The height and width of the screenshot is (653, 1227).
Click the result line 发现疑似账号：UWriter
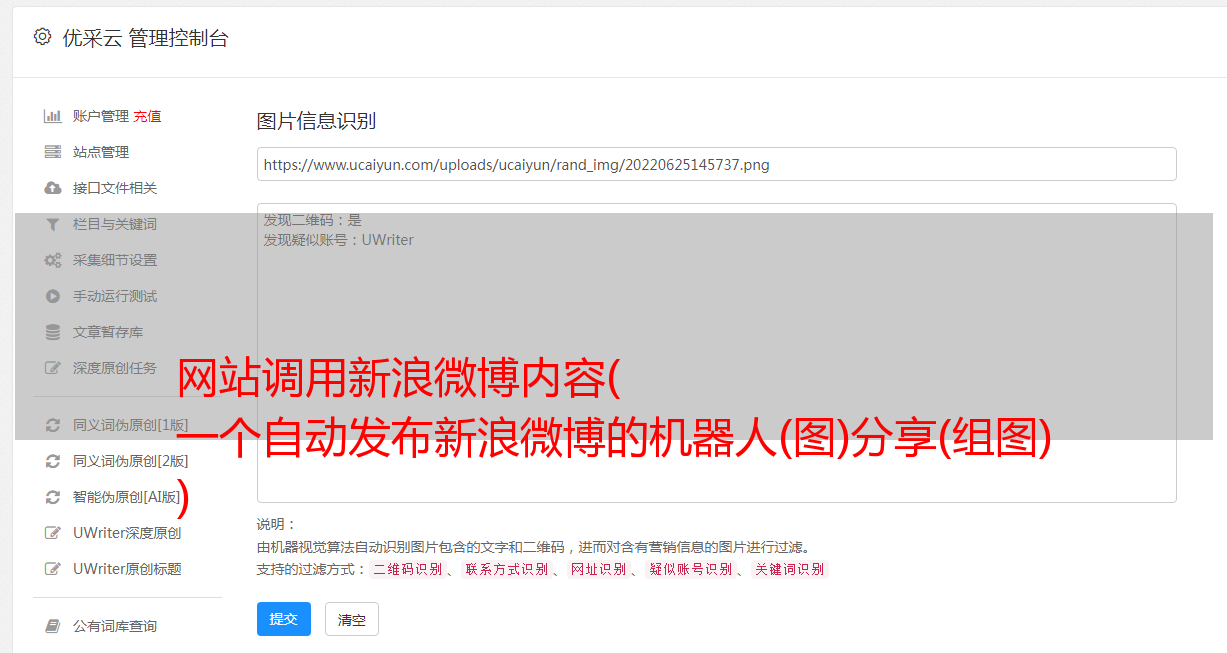pos(338,240)
